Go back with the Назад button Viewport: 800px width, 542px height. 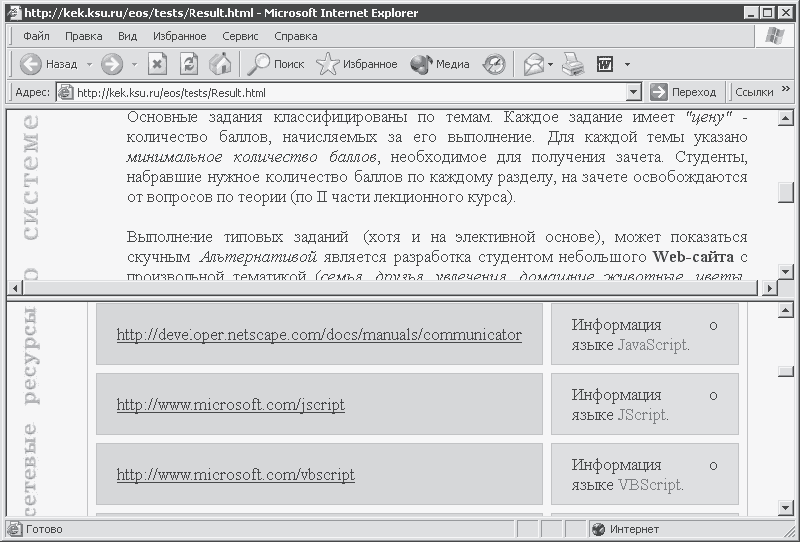tap(48, 64)
